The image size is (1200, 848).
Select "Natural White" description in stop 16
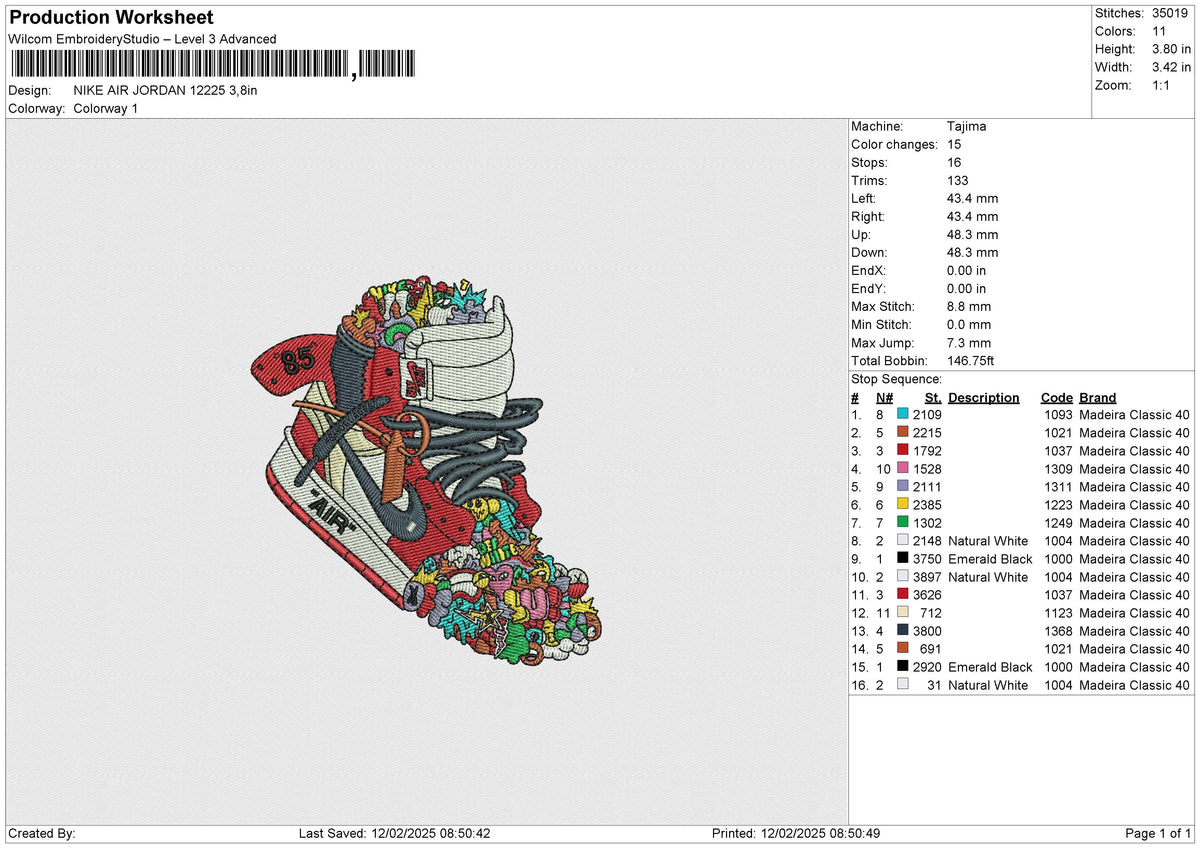pos(988,685)
